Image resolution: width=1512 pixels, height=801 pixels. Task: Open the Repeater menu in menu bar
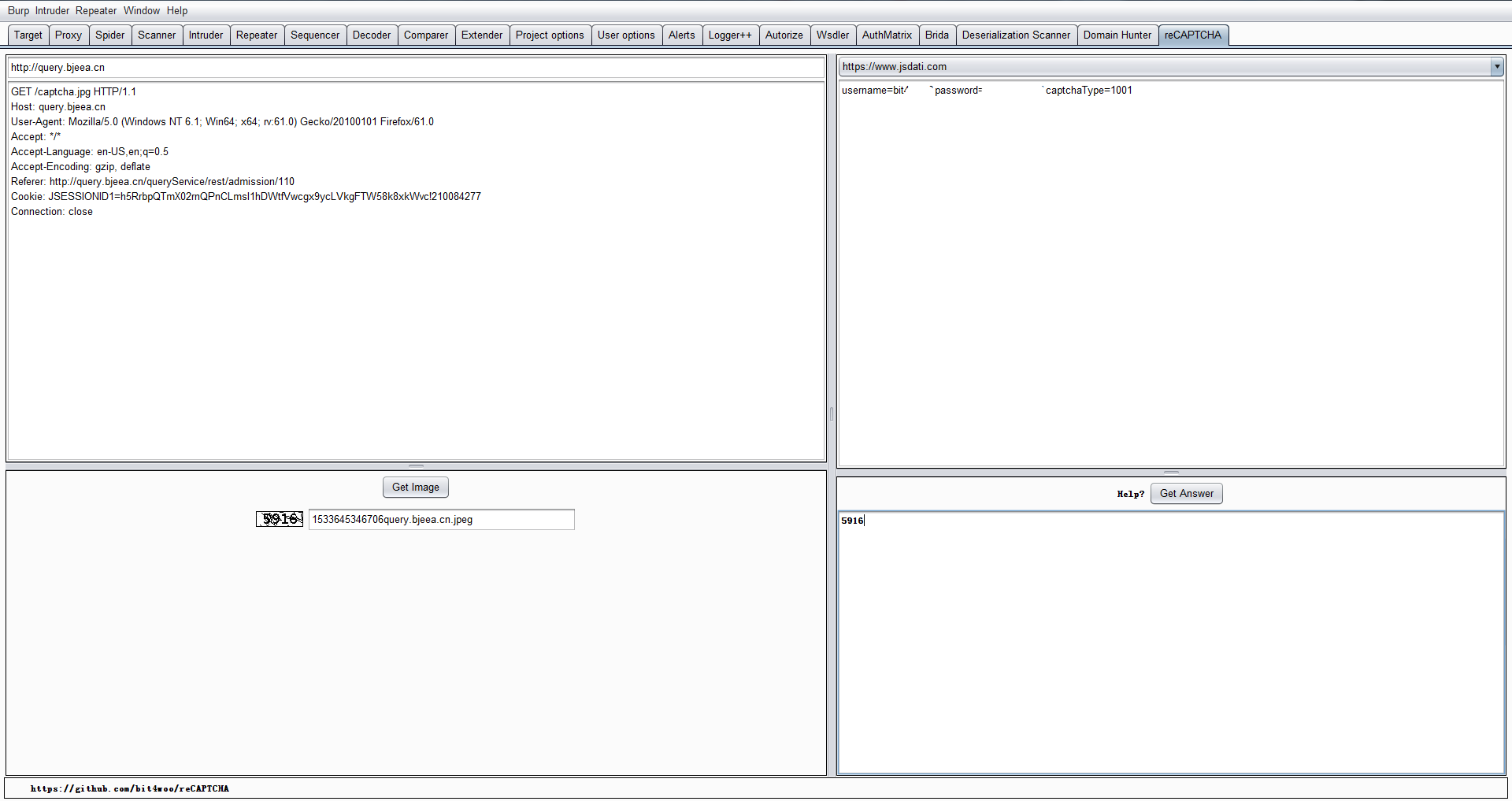point(96,10)
